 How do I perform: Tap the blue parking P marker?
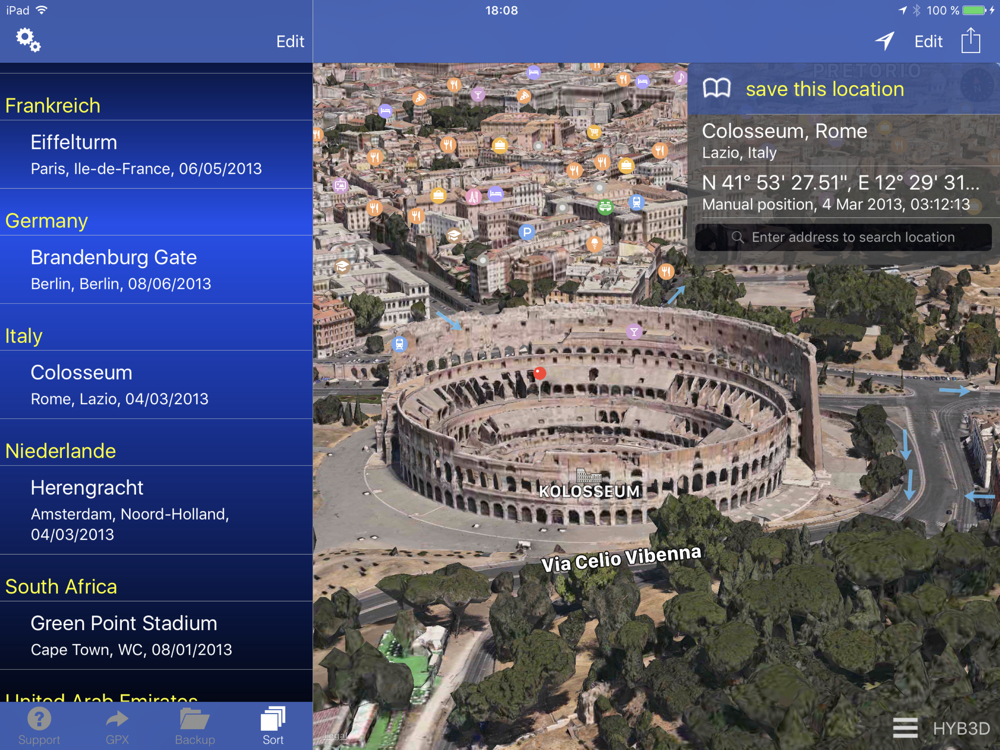tap(526, 232)
